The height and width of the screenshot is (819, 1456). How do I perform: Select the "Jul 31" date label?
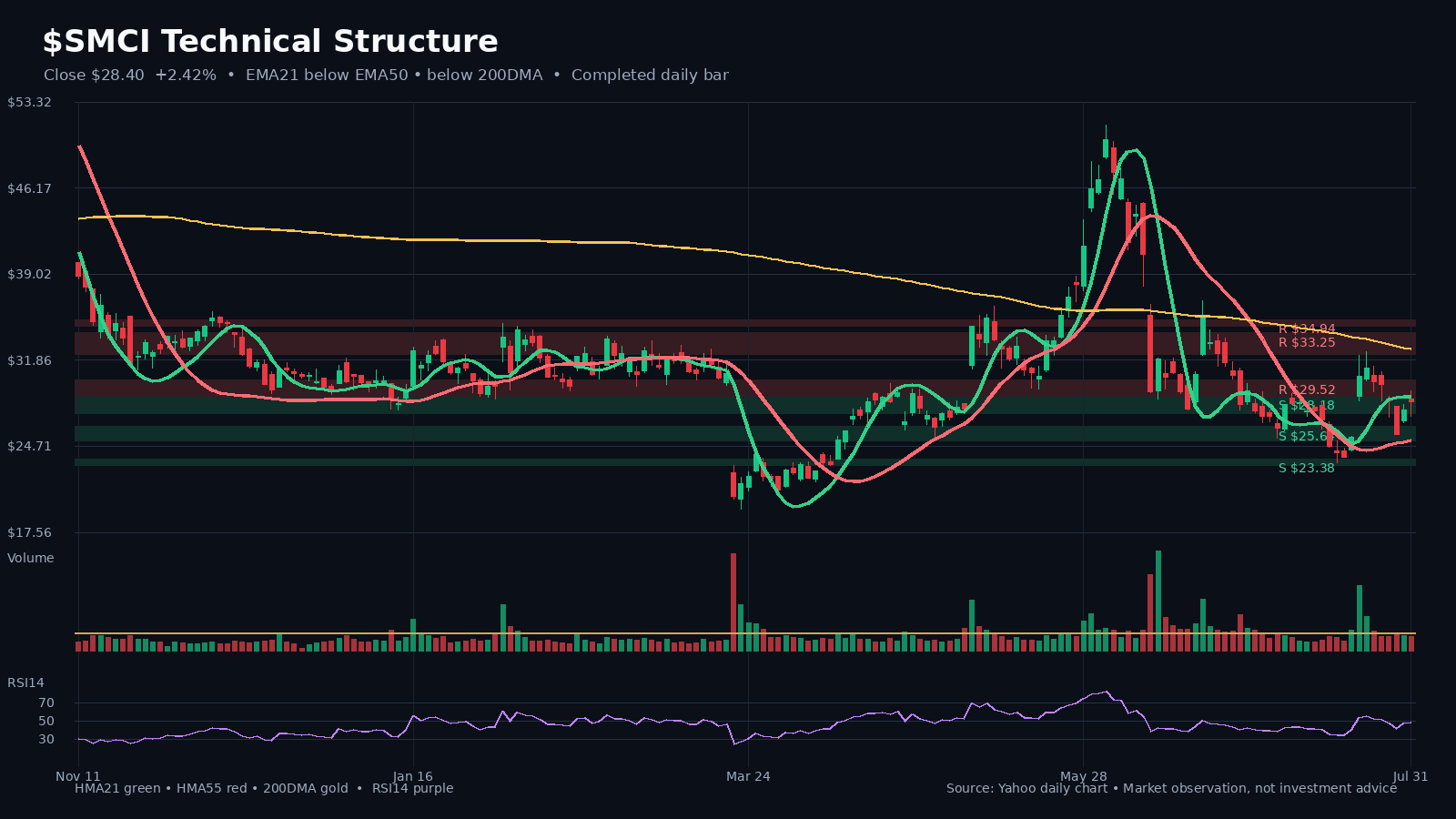pyautogui.click(x=1410, y=776)
